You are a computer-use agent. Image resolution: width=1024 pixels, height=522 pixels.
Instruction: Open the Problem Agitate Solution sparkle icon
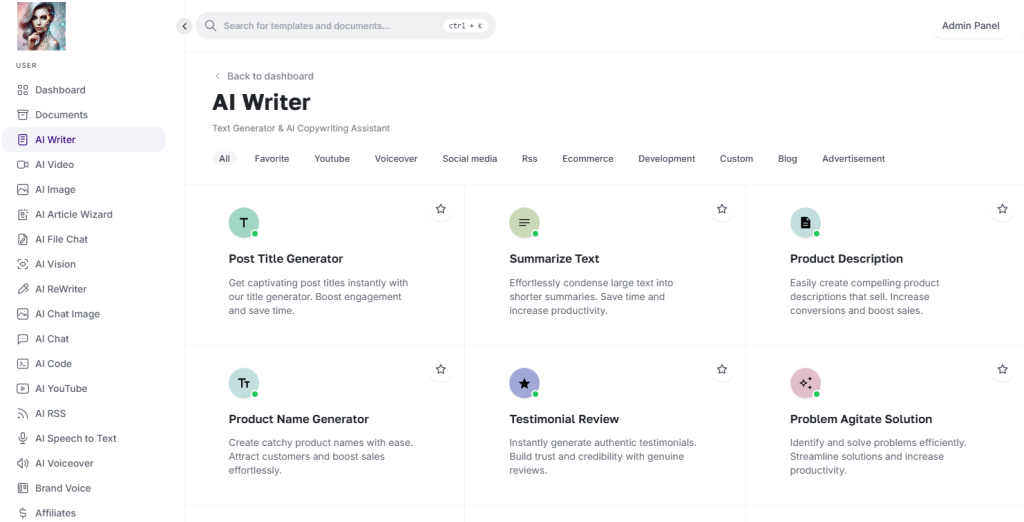(805, 383)
